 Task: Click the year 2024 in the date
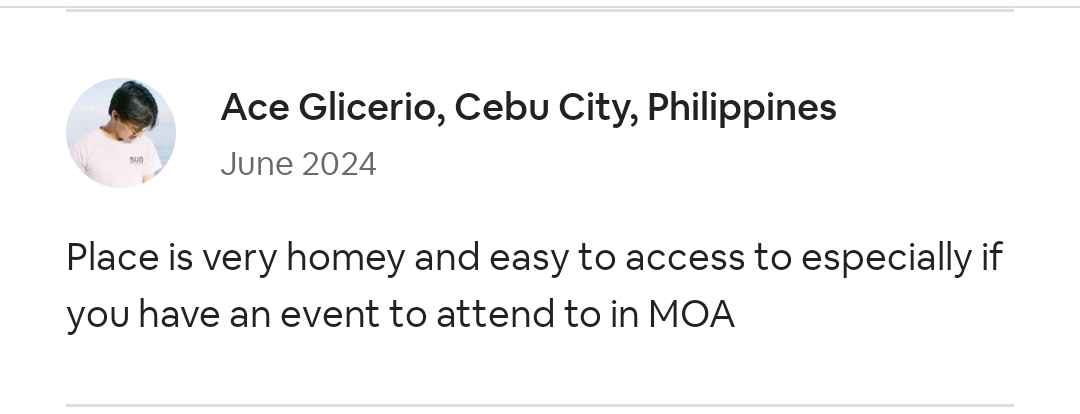(339, 165)
